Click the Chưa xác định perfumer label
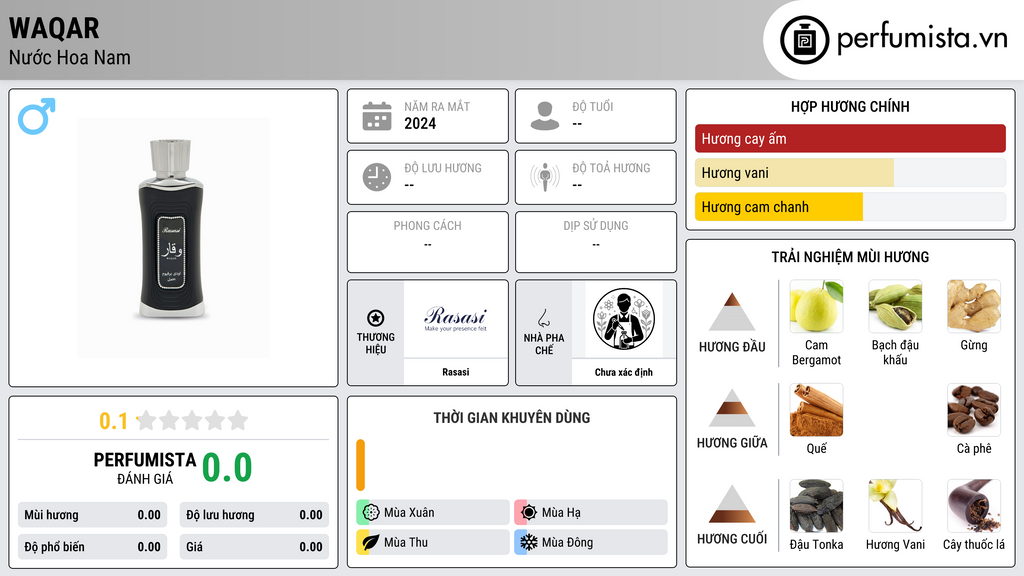The image size is (1024, 576). coord(624,372)
